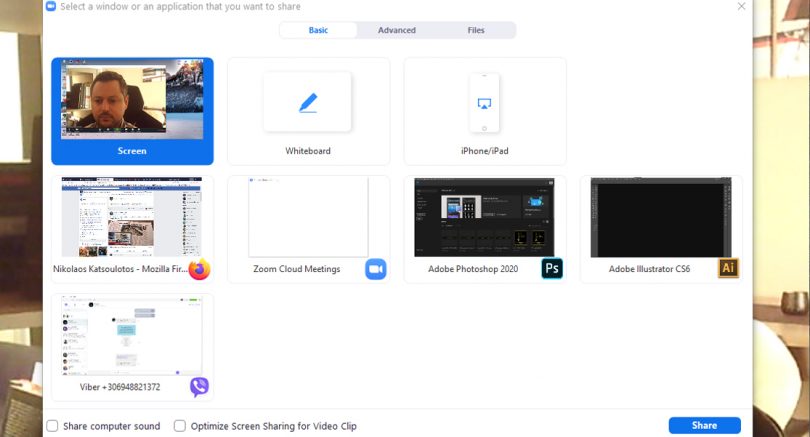The height and width of the screenshot is (437, 810).
Task: Select Adobe Photoshop 2020 window thumbnail
Action: click(484, 217)
